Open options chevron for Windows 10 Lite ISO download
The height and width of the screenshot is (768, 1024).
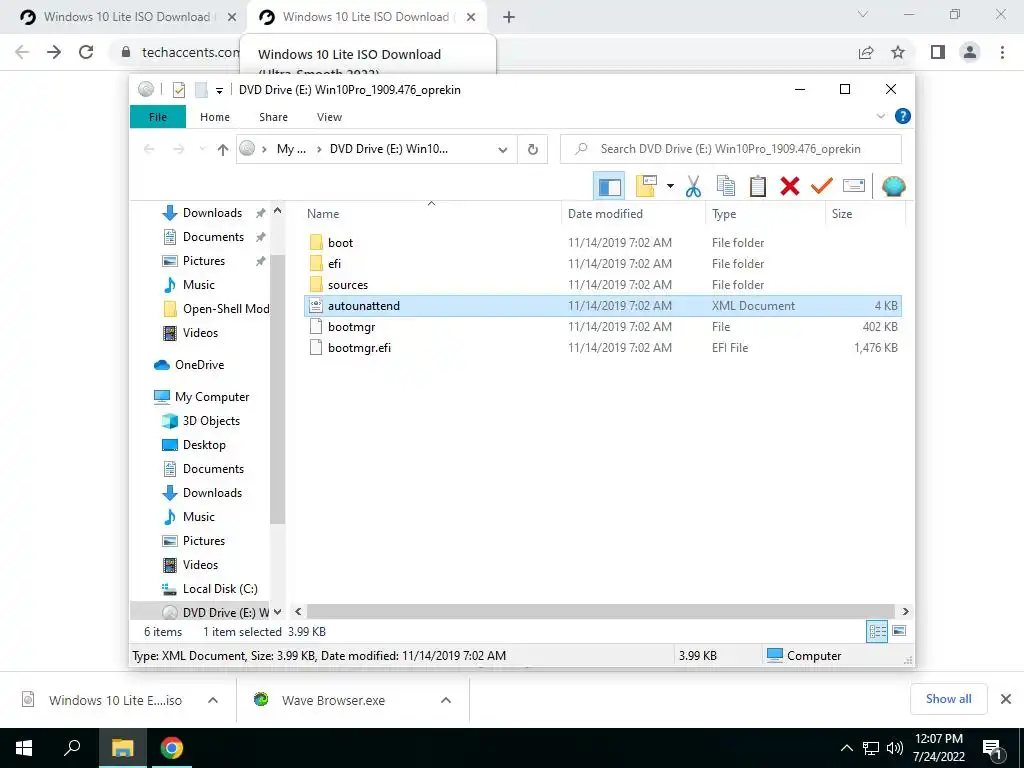coord(212,700)
